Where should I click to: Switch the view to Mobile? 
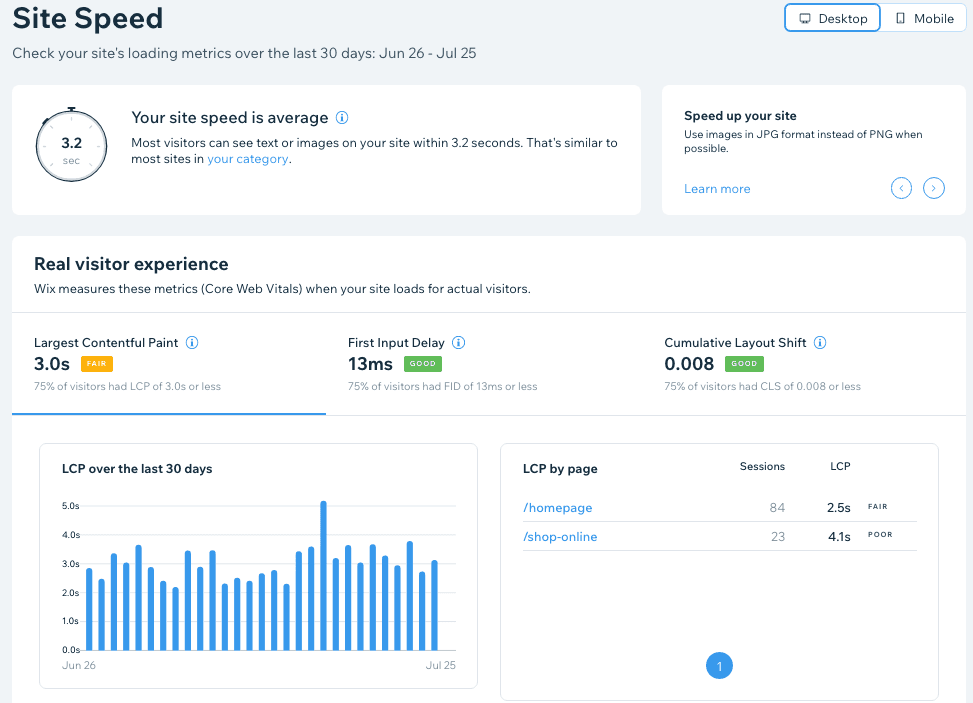click(x=922, y=17)
